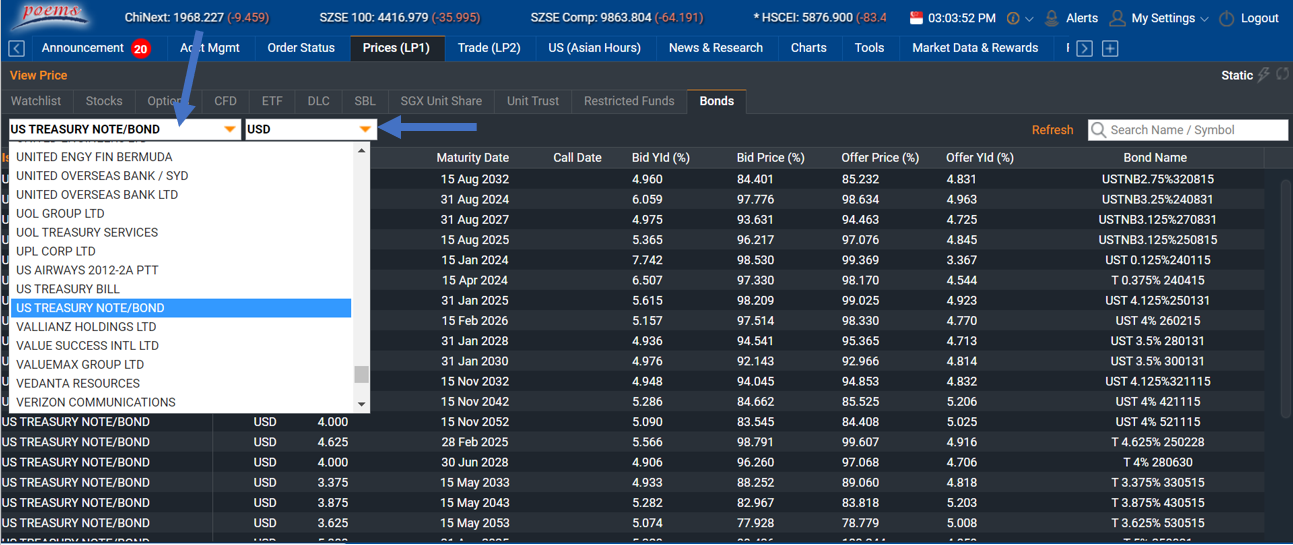Open the USD currency dropdown

[310, 129]
